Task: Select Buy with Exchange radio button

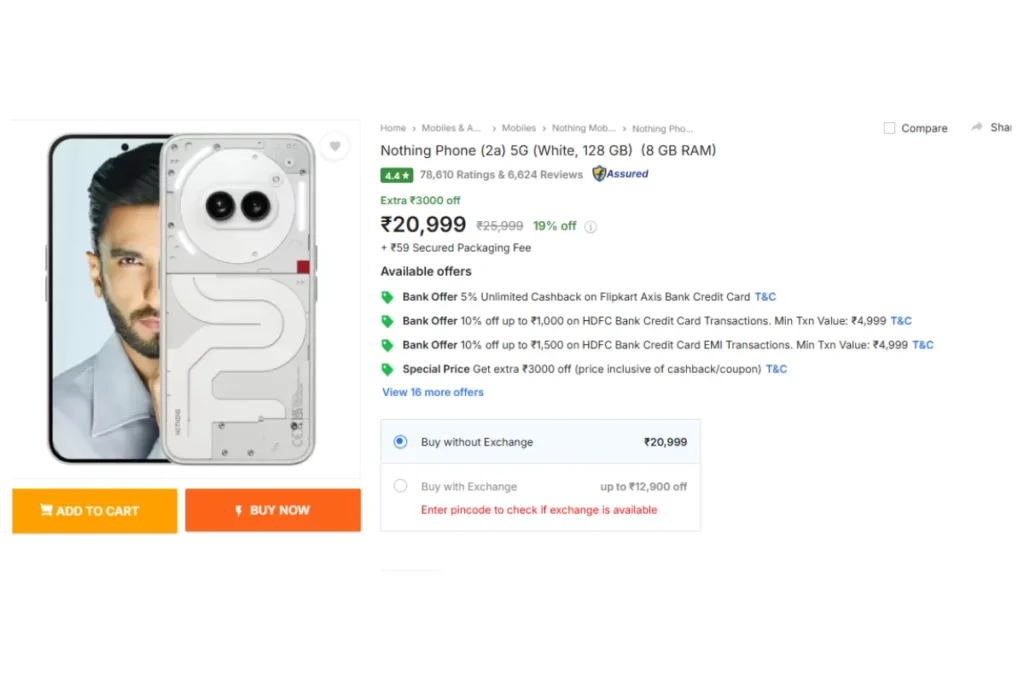Action: (400, 486)
